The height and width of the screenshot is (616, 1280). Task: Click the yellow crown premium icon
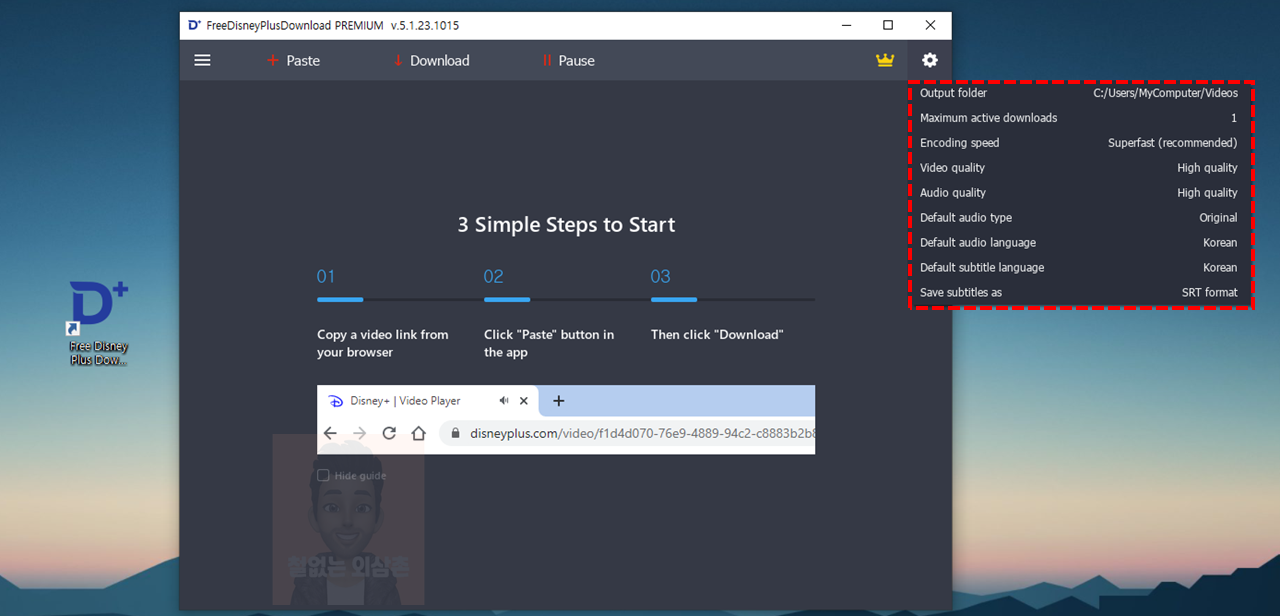tap(885, 60)
